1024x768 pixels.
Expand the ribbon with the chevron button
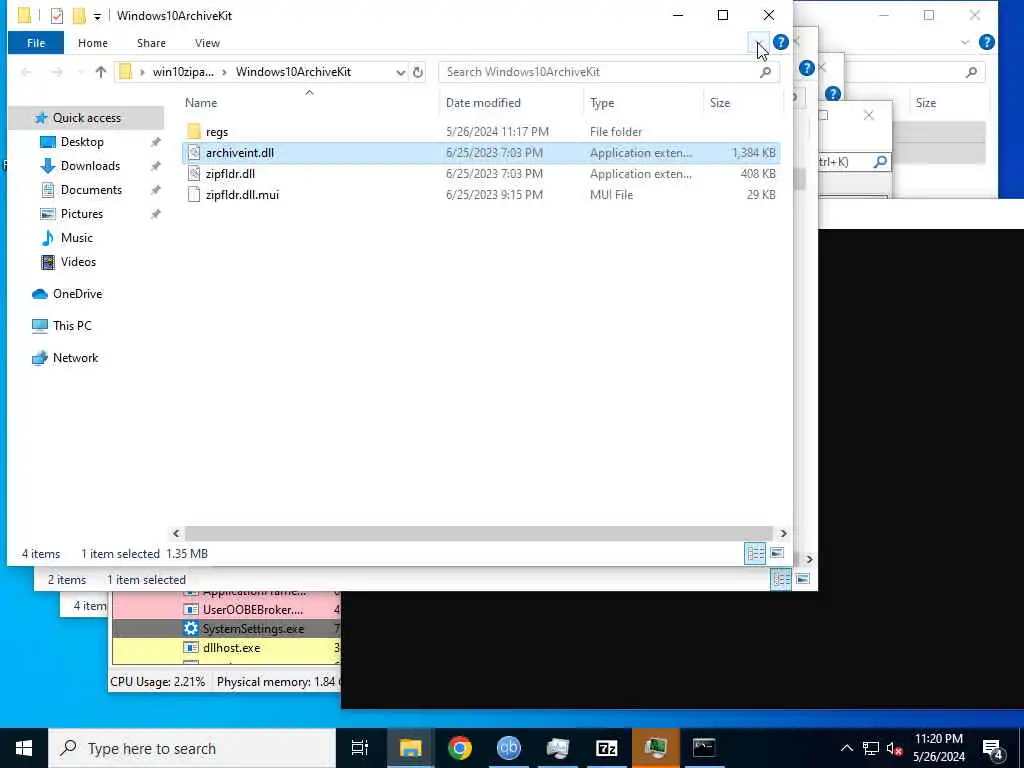coord(759,42)
